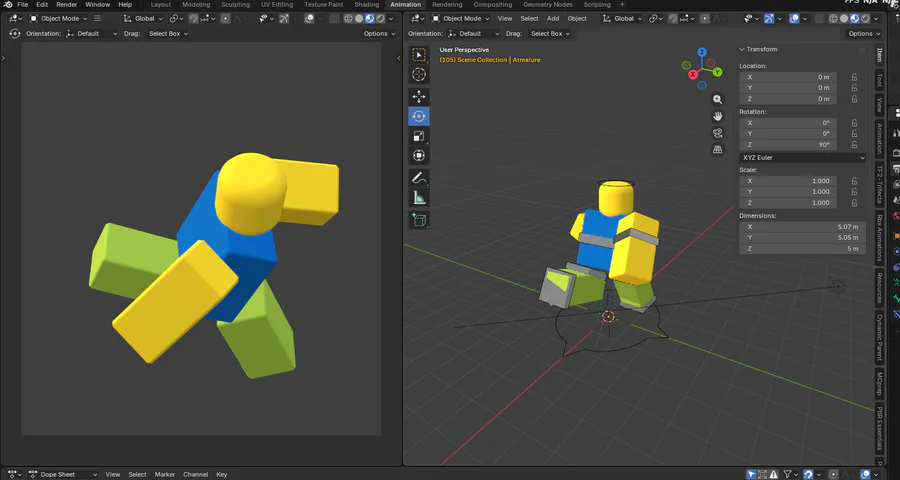Click the Scale Z 1.000 field
This screenshot has width=900, height=480.
788,203
